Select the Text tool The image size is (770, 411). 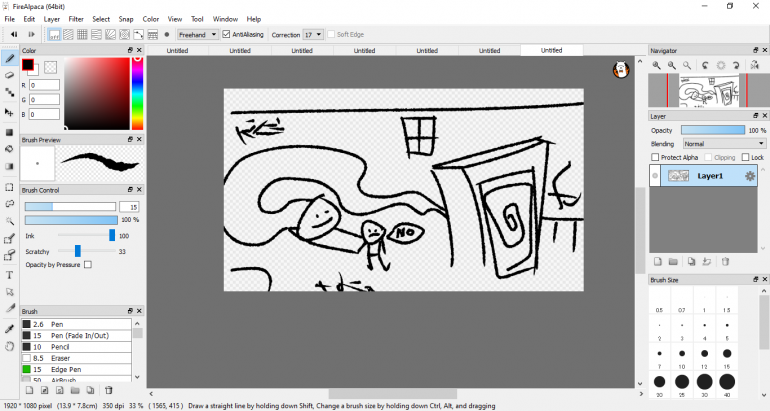[9, 274]
